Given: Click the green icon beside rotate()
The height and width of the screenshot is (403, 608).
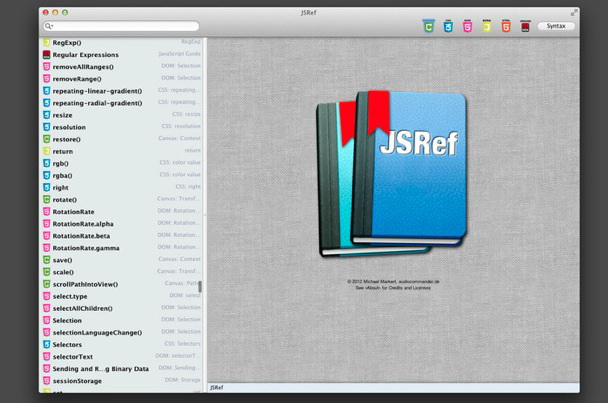Looking at the screenshot, I should [x=47, y=199].
